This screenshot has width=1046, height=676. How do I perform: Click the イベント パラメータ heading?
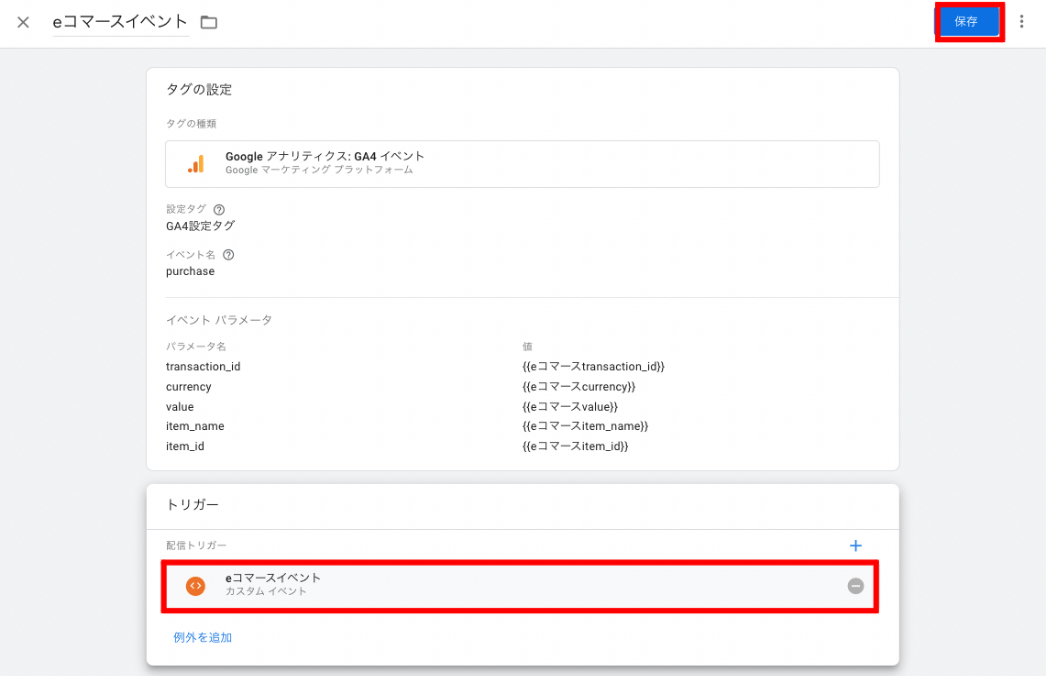(219, 320)
